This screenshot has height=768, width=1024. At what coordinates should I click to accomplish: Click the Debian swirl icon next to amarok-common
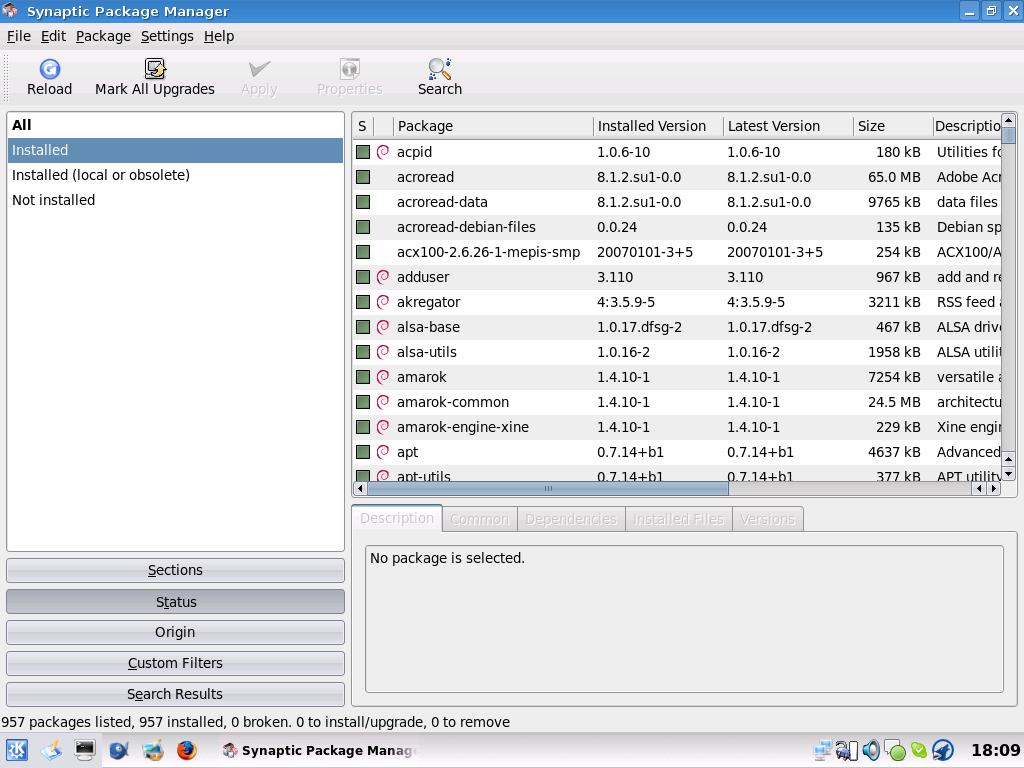[x=383, y=402]
